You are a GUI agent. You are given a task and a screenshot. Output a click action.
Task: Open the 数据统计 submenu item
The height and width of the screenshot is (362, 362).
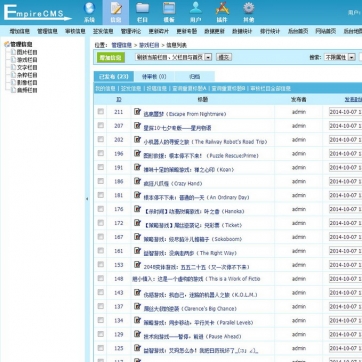tap(242, 31)
